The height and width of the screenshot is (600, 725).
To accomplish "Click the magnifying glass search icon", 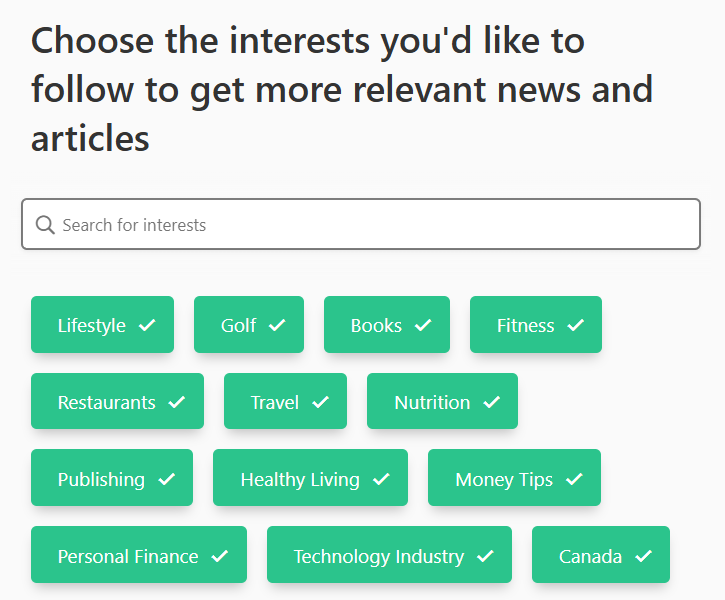I will pos(45,225).
